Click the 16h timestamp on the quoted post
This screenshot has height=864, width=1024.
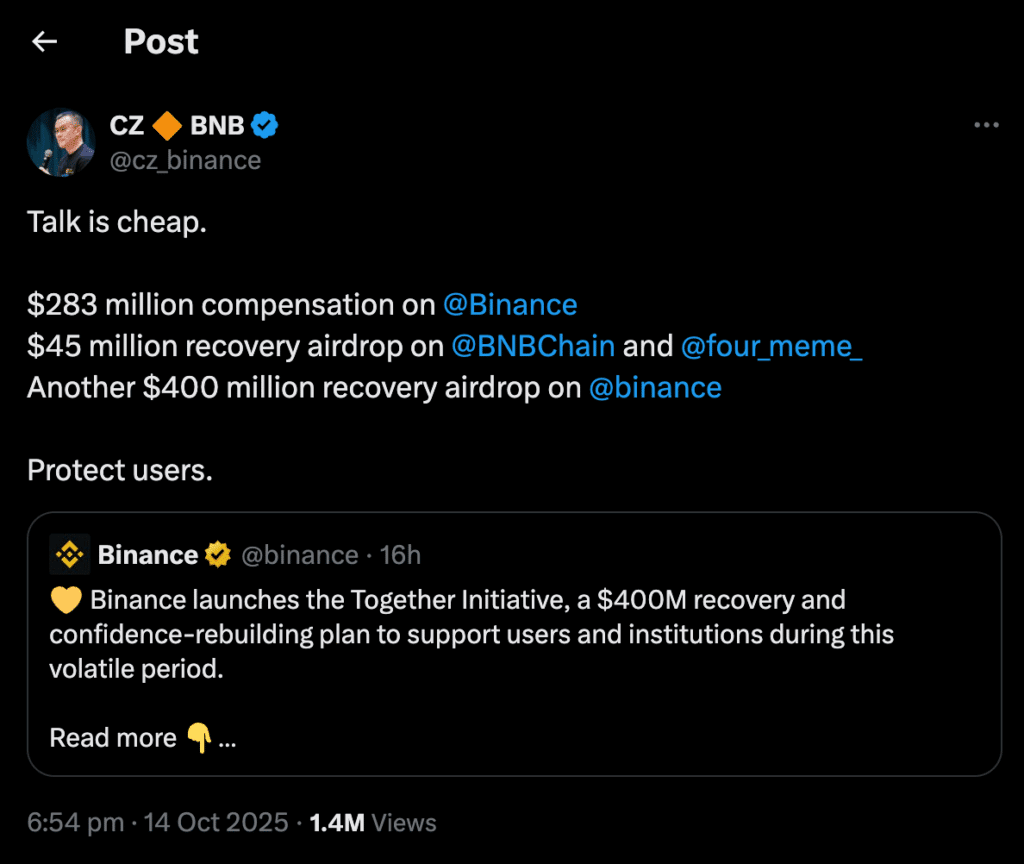(400, 554)
